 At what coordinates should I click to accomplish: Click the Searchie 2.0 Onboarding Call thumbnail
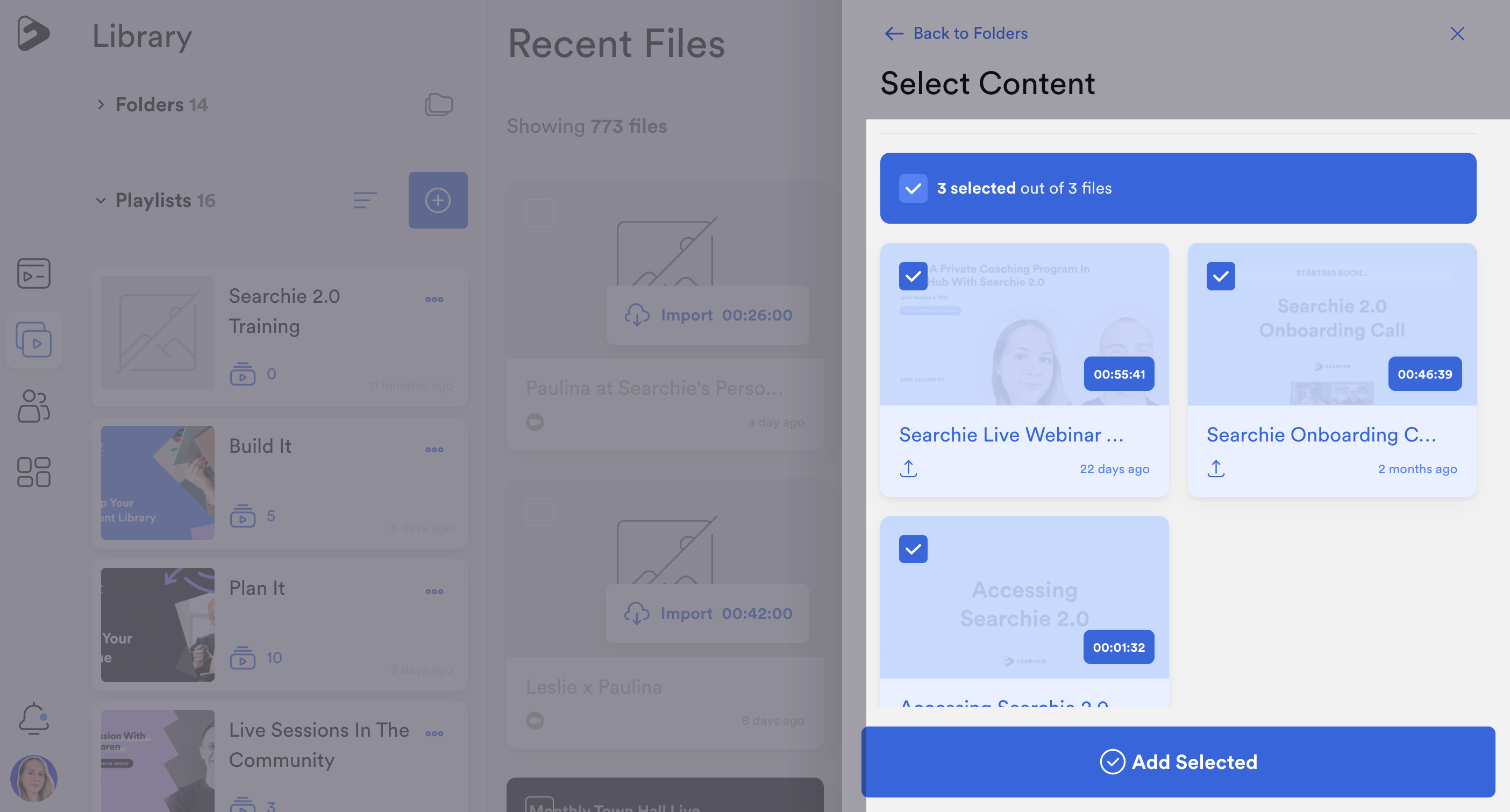1332,324
